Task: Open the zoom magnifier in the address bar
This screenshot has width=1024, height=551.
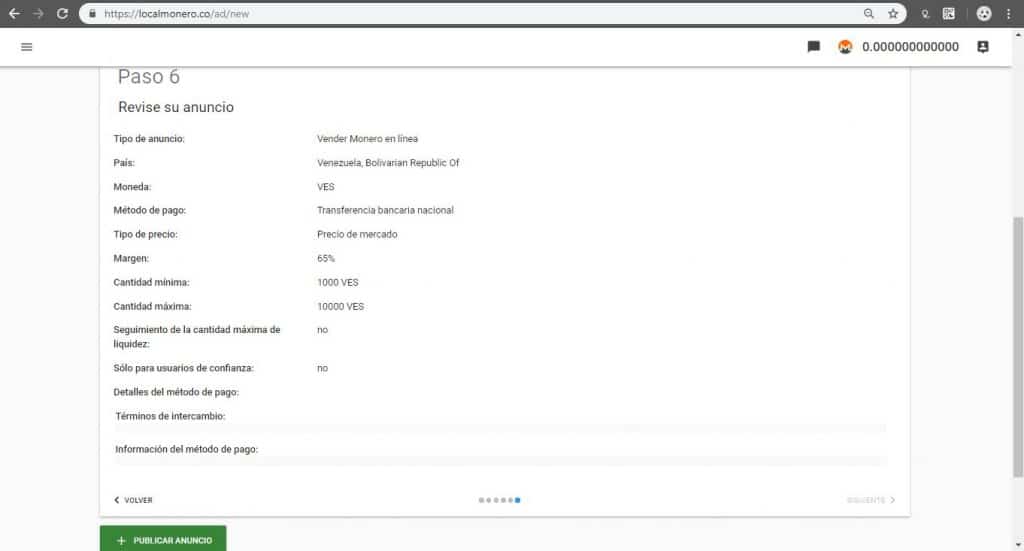Action: [x=869, y=14]
